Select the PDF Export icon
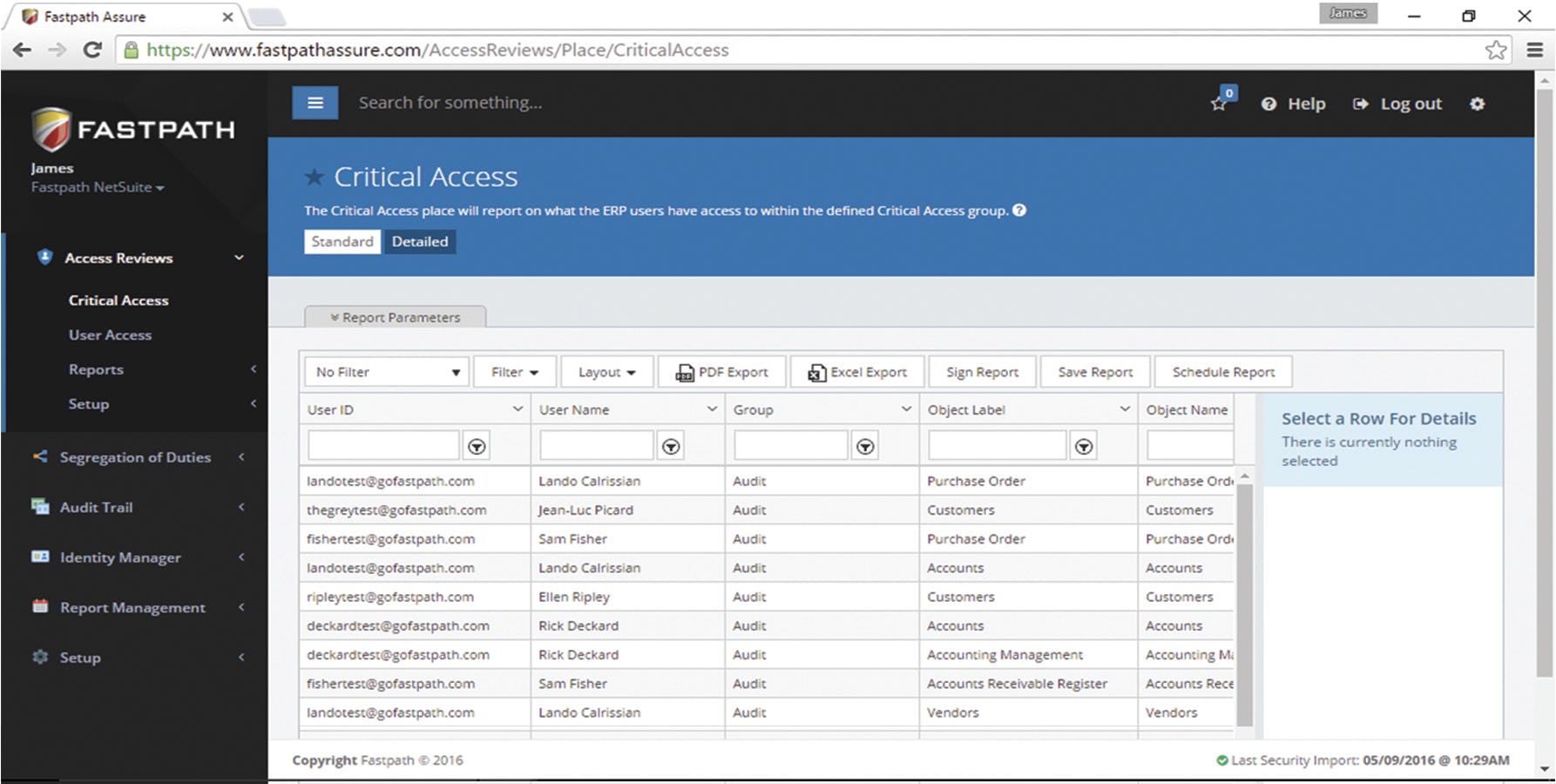The image size is (1556, 784). (x=687, y=371)
